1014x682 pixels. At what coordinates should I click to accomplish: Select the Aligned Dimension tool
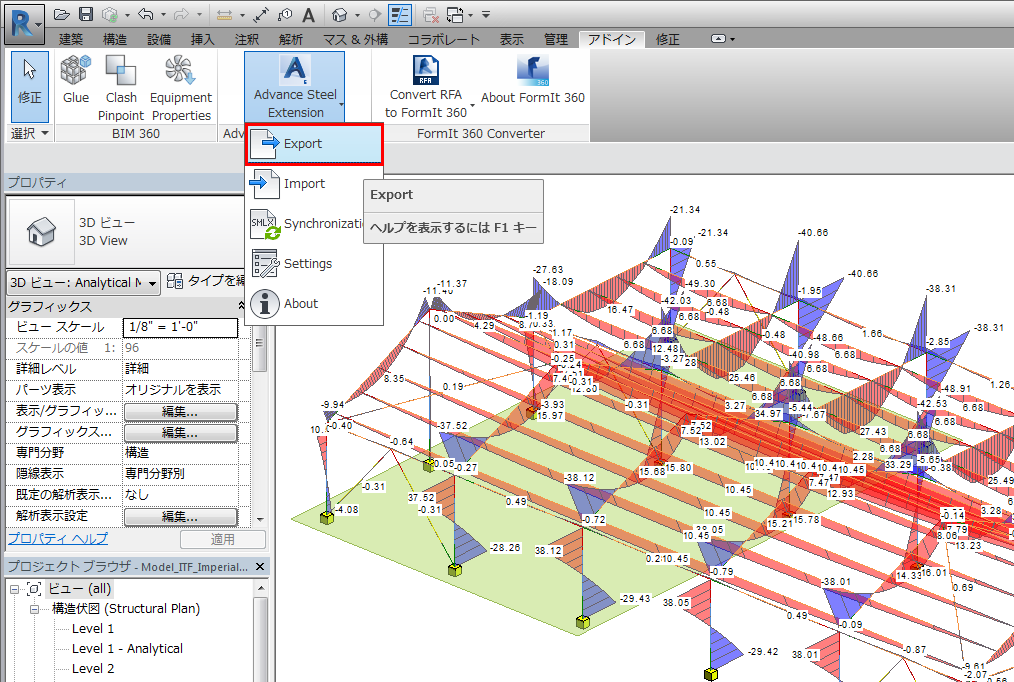261,14
